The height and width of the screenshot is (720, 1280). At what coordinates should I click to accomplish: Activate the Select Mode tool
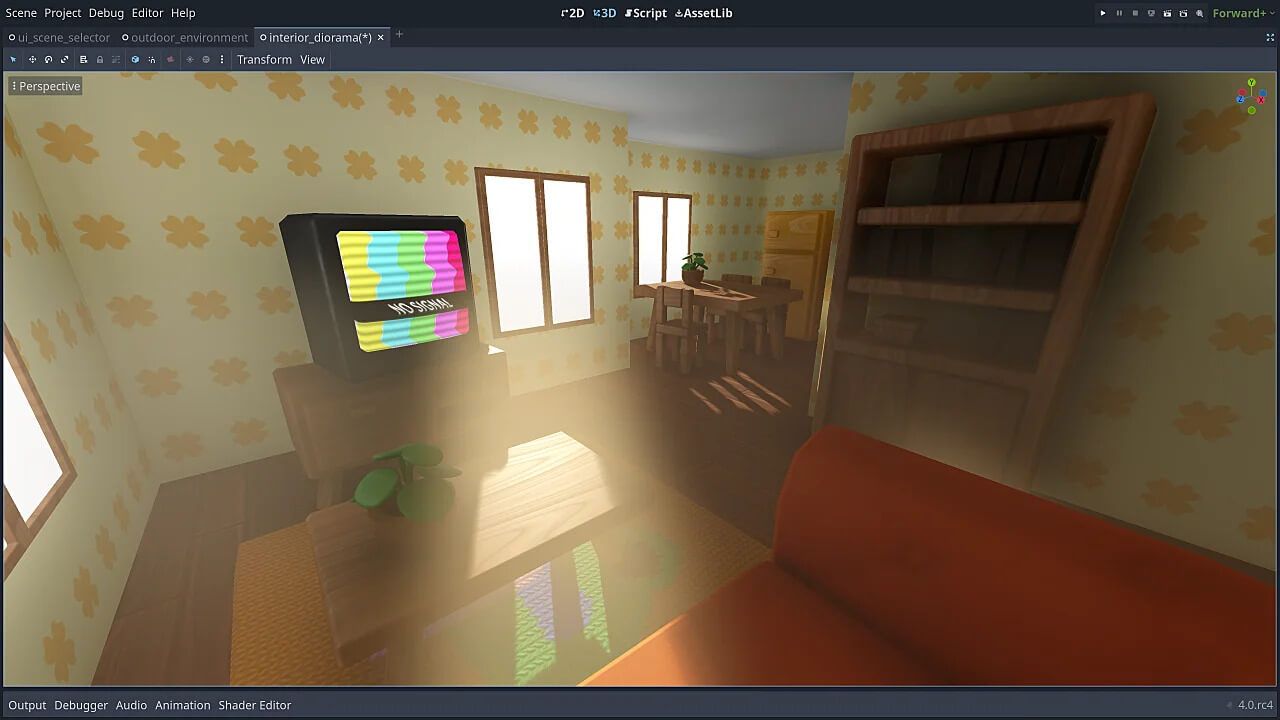coord(13,59)
